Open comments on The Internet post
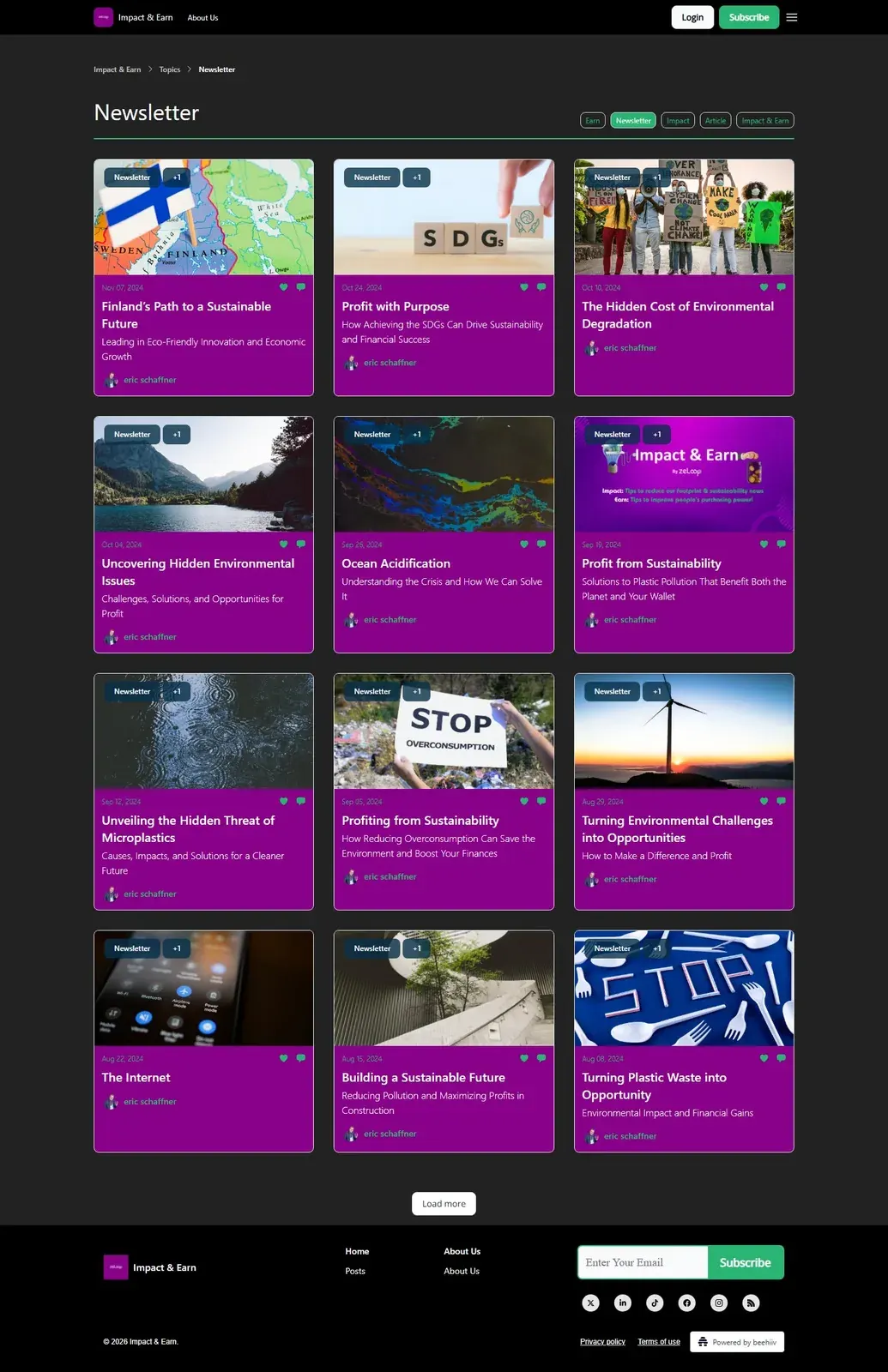The image size is (888, 1372). pos(301,1058)
